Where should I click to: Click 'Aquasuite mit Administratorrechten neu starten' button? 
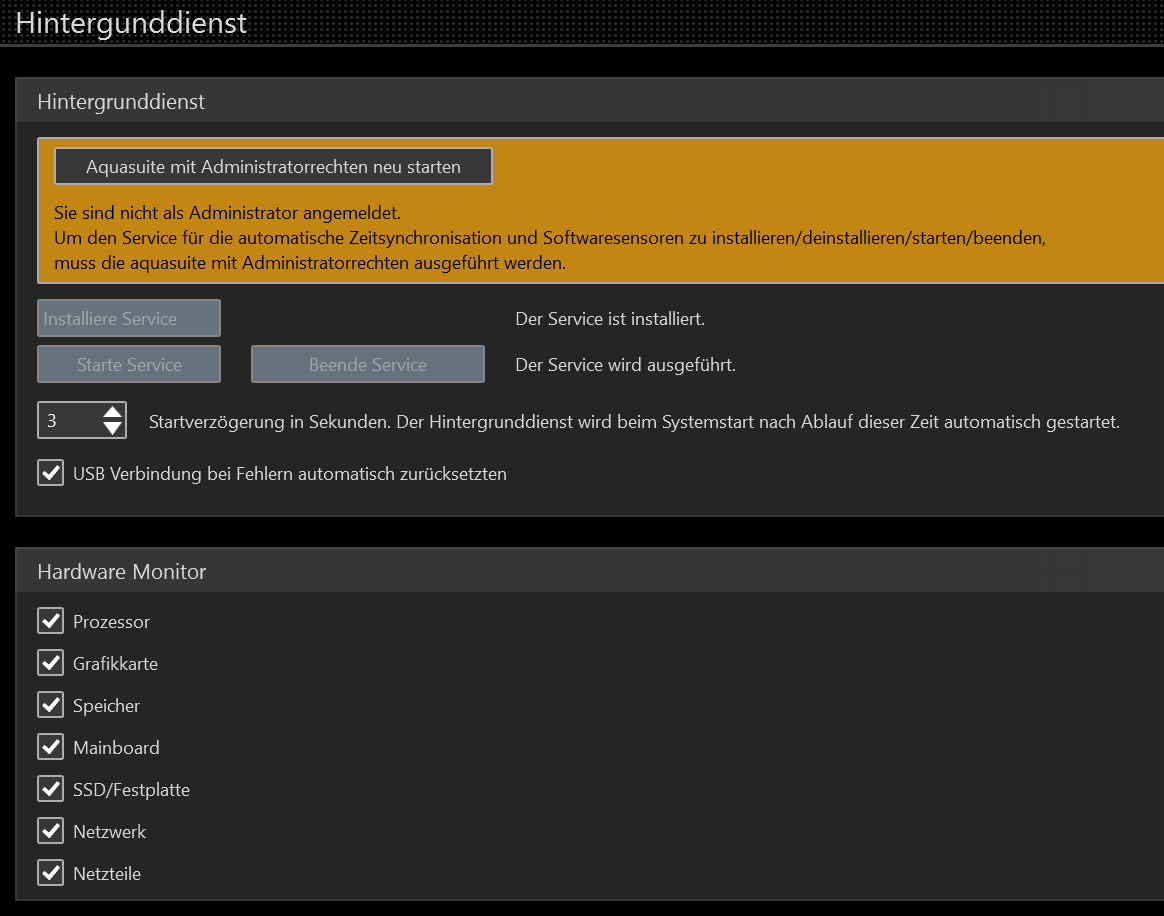(273, 167)
